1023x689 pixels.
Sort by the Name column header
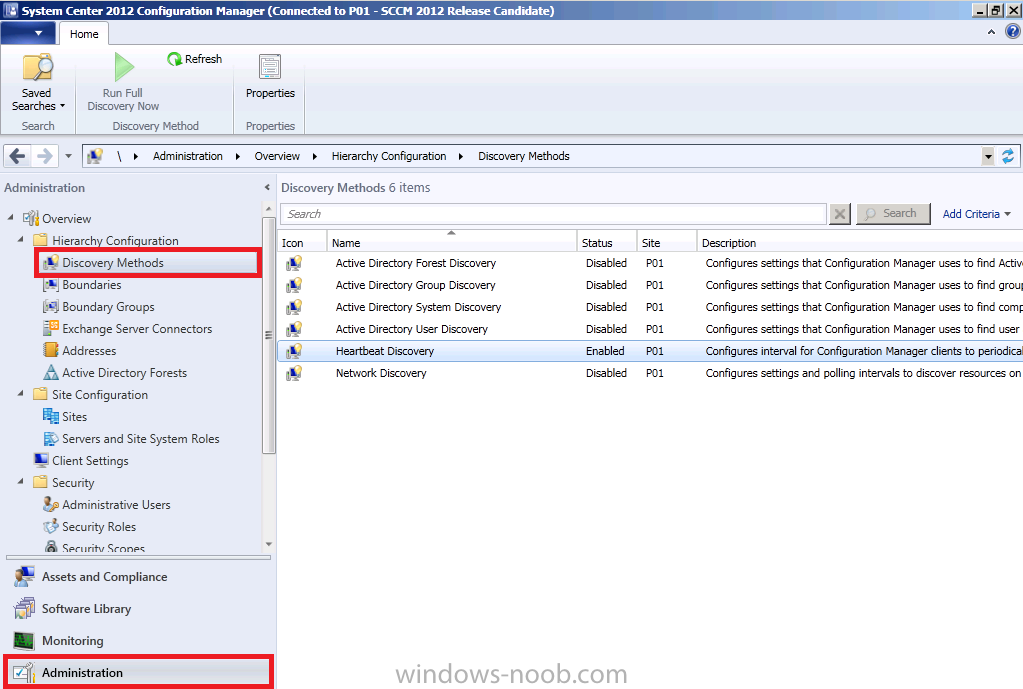coord(451,242)
